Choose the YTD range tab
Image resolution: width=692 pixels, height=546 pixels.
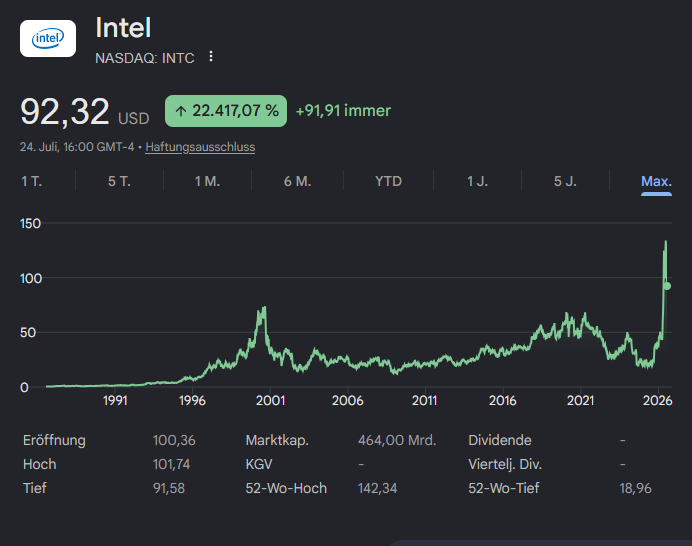coord(388,181)
